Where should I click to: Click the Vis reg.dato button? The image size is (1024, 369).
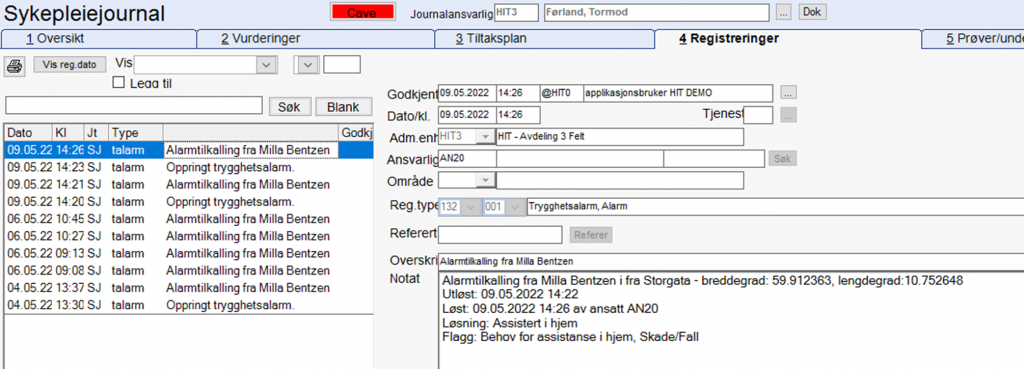[69, 65]
